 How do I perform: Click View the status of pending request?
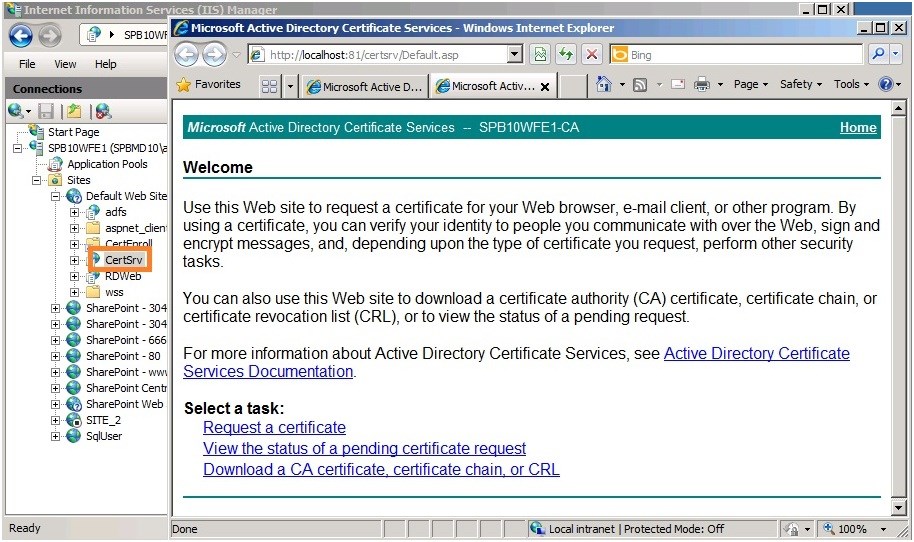click(364, 449)
